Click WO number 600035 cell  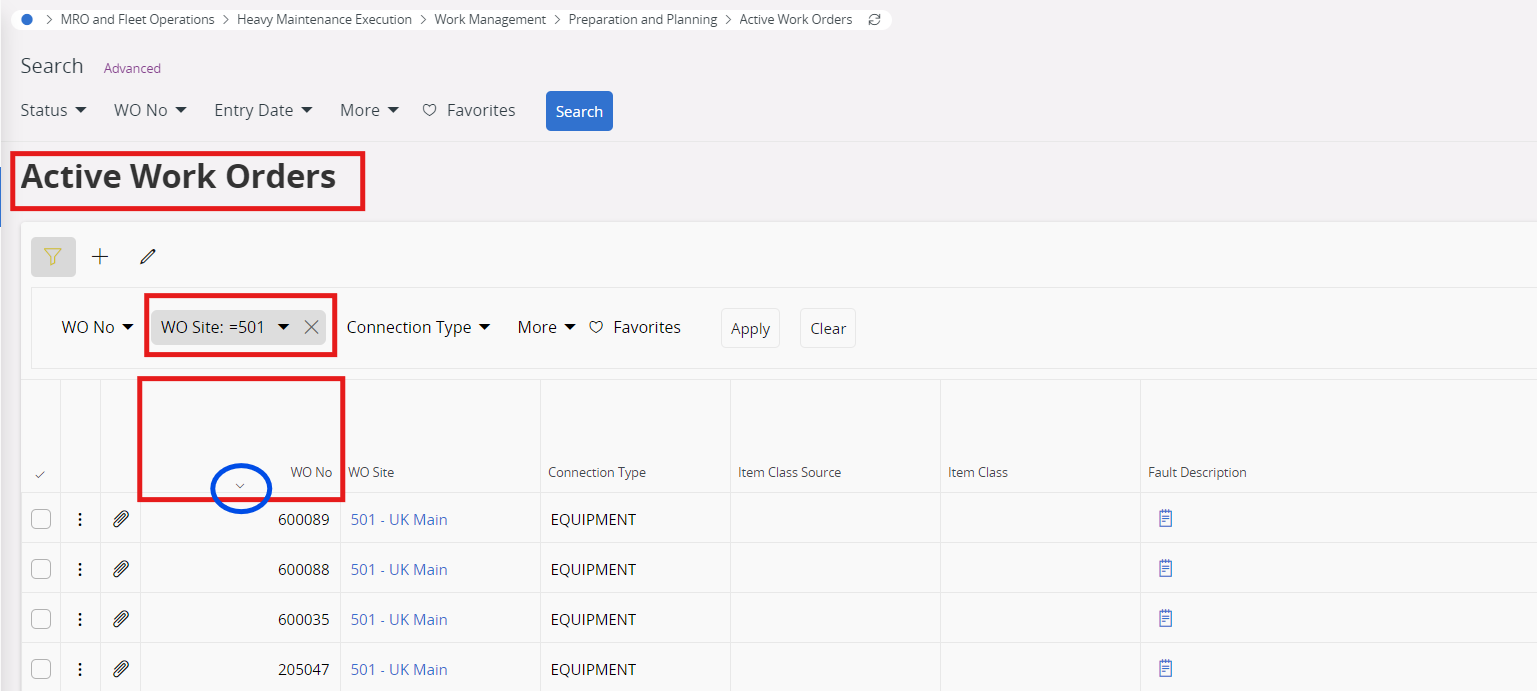coord(304,619)
